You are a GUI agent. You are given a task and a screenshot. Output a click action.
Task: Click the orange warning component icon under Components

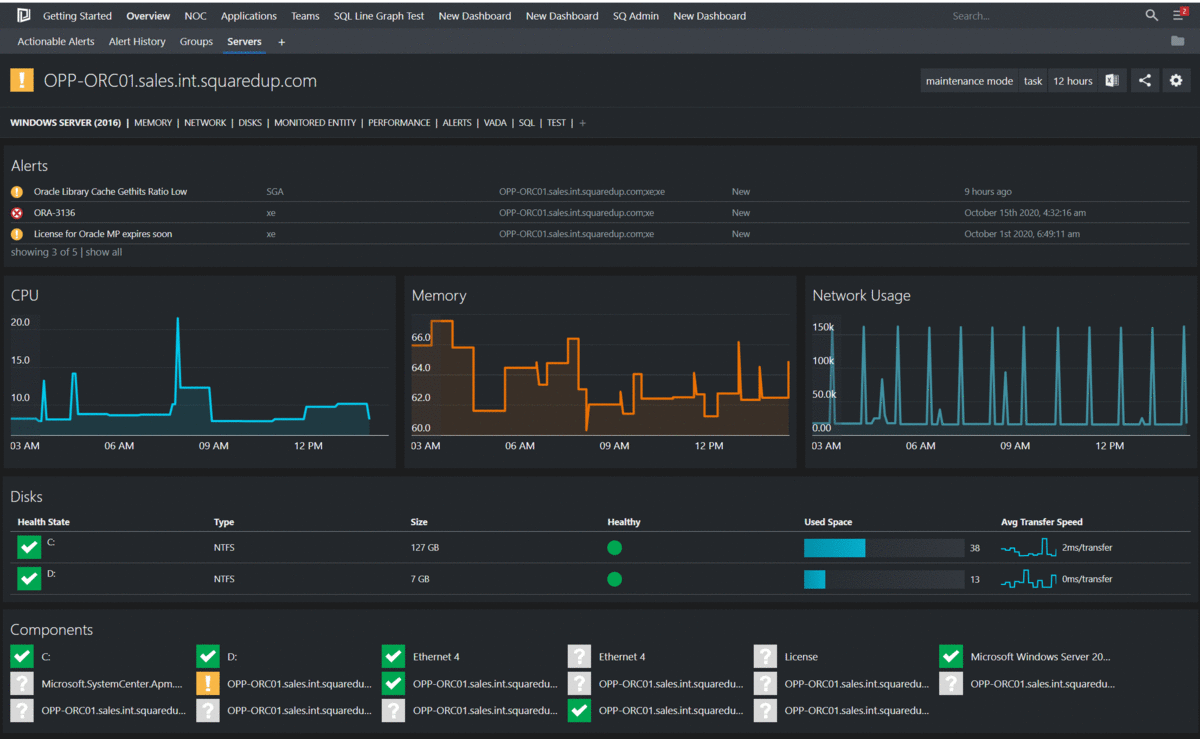[x=208, y=684]
